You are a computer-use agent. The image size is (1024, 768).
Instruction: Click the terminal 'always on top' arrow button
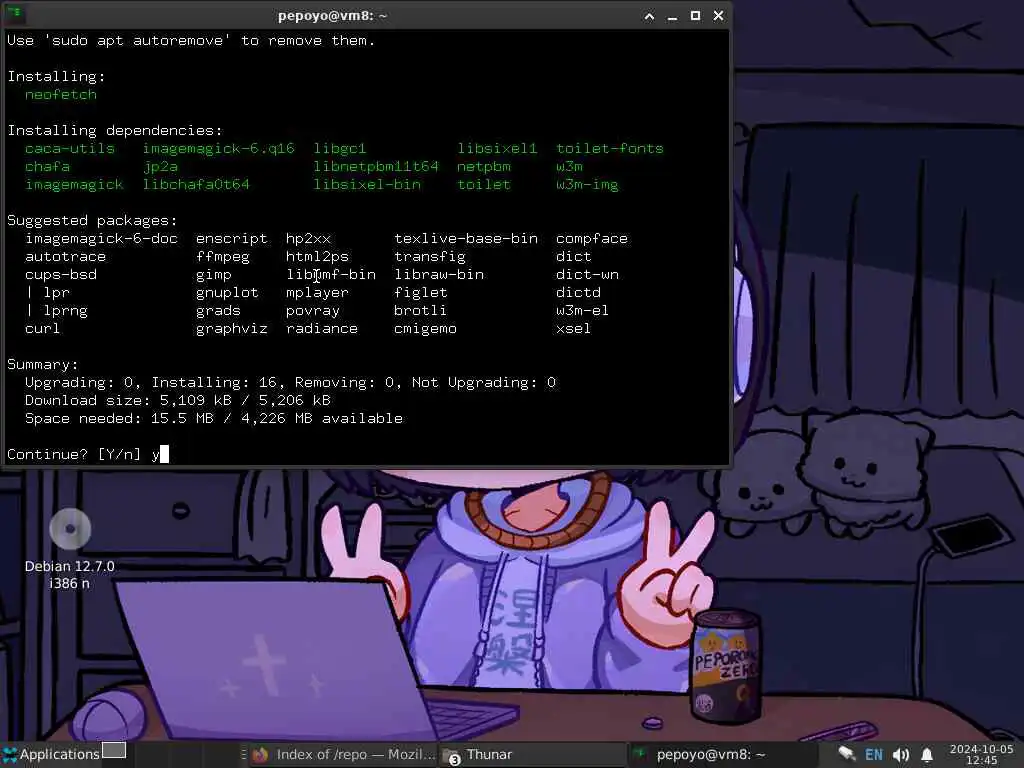click(x=649, y=16)
